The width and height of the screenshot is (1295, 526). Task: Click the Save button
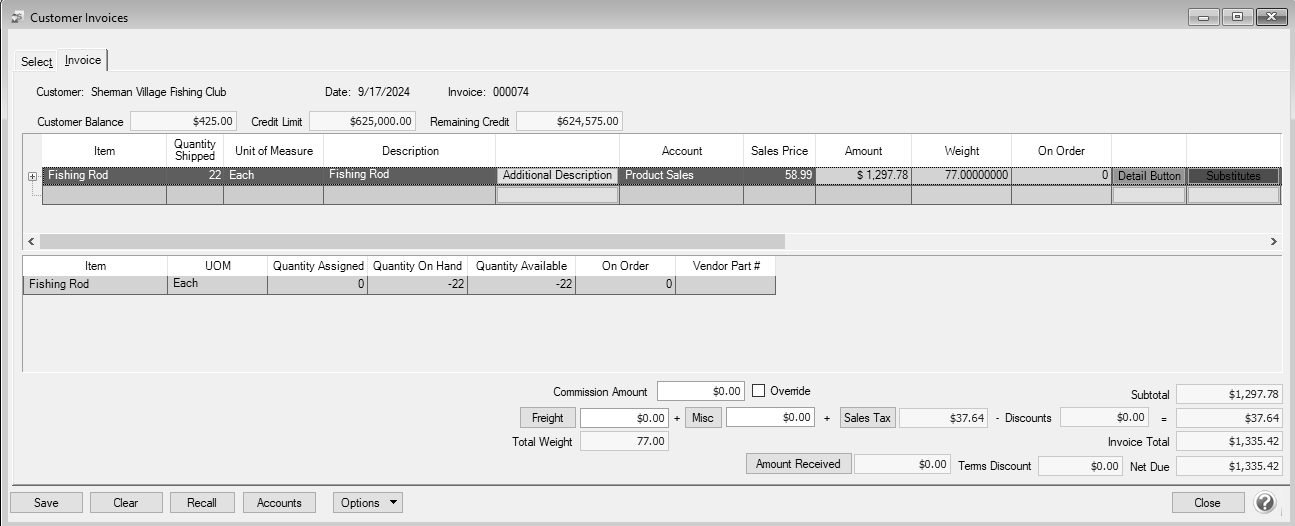pos(46,503)
